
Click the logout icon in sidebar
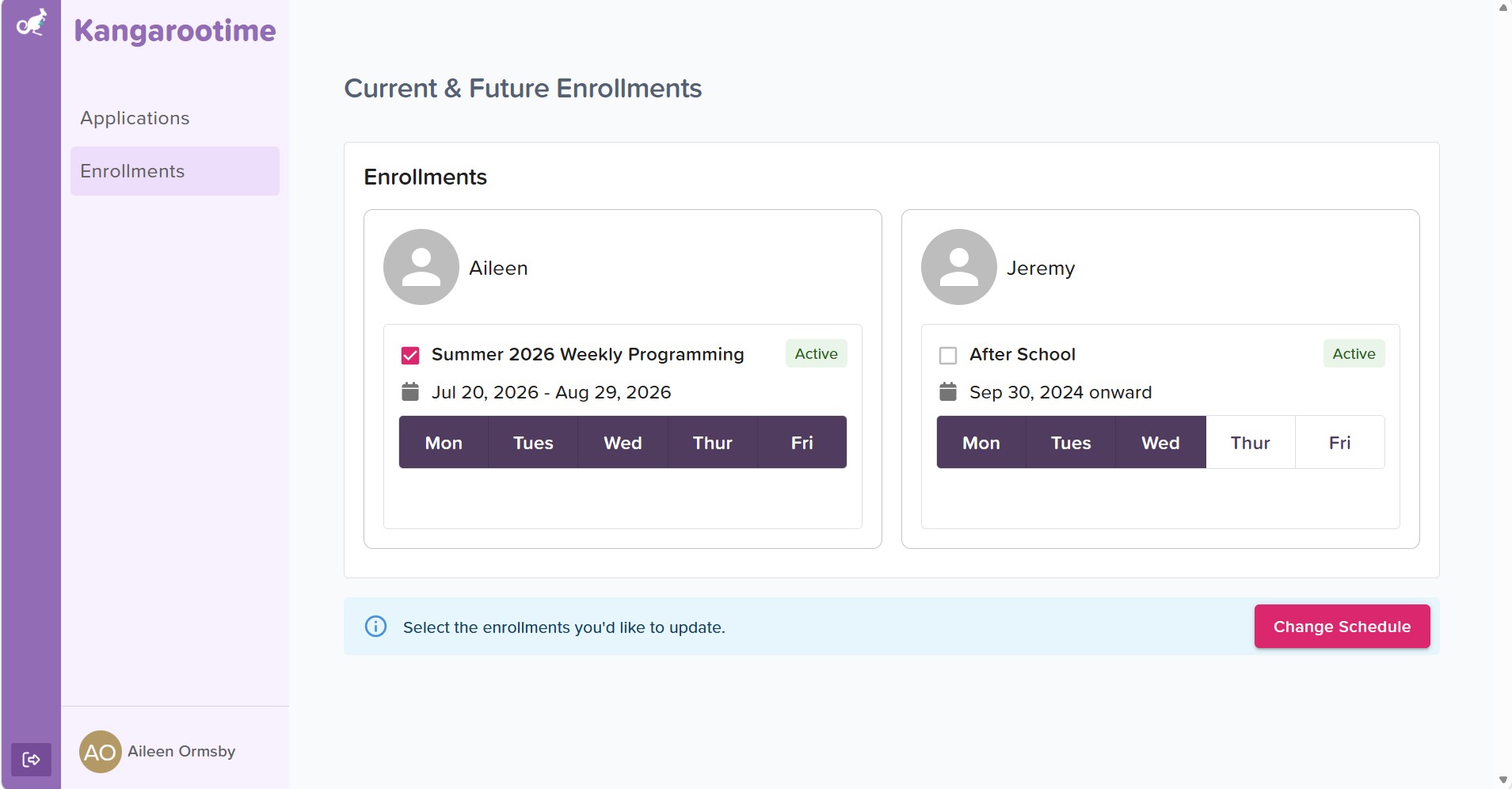point(31,760)
